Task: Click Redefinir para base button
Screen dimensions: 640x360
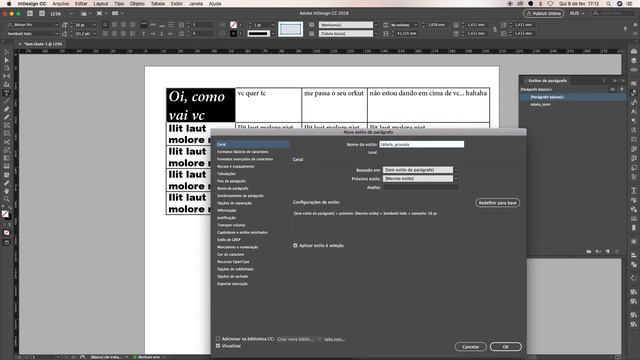Action: (497, 202)
